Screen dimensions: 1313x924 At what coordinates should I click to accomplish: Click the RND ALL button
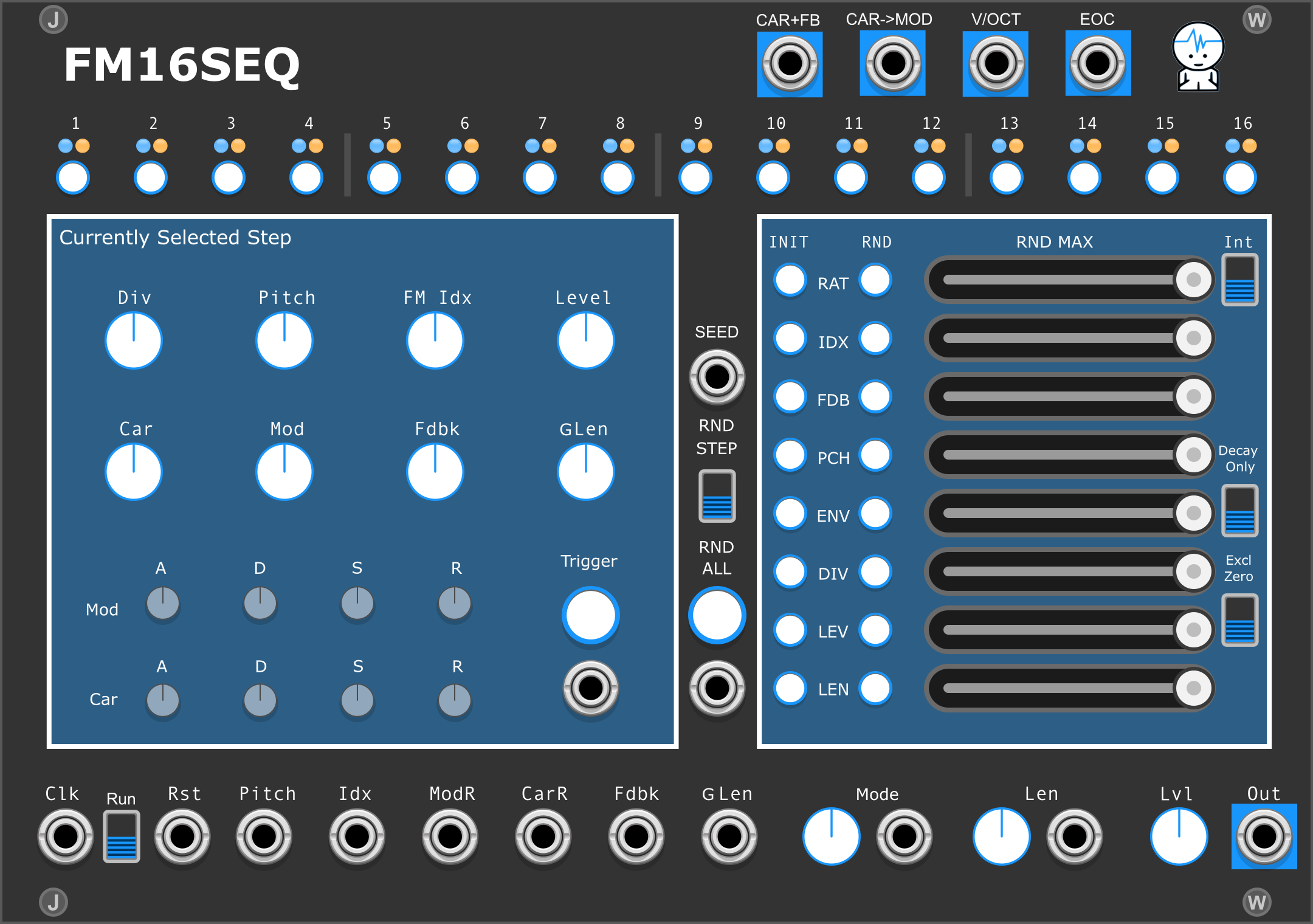coord(717,615)
